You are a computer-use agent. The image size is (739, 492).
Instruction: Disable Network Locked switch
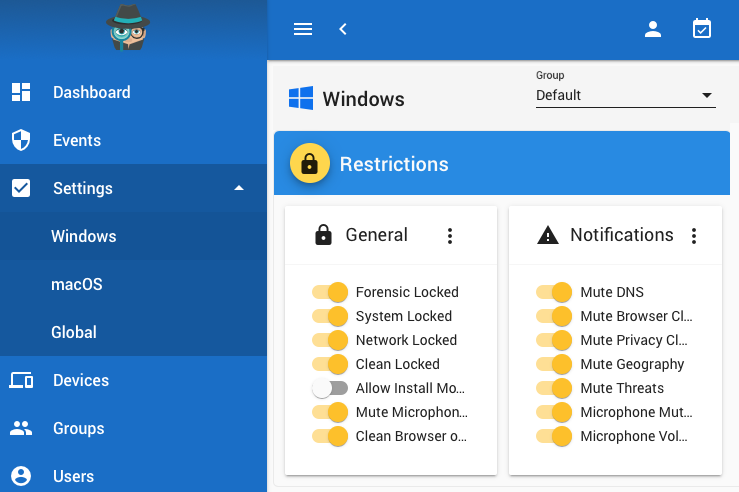[330, 340]
